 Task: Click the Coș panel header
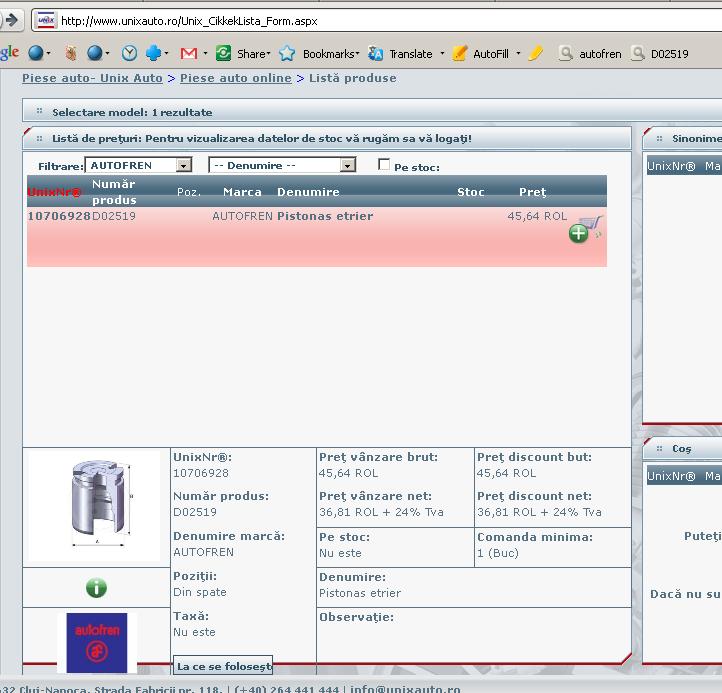[682, 448]
